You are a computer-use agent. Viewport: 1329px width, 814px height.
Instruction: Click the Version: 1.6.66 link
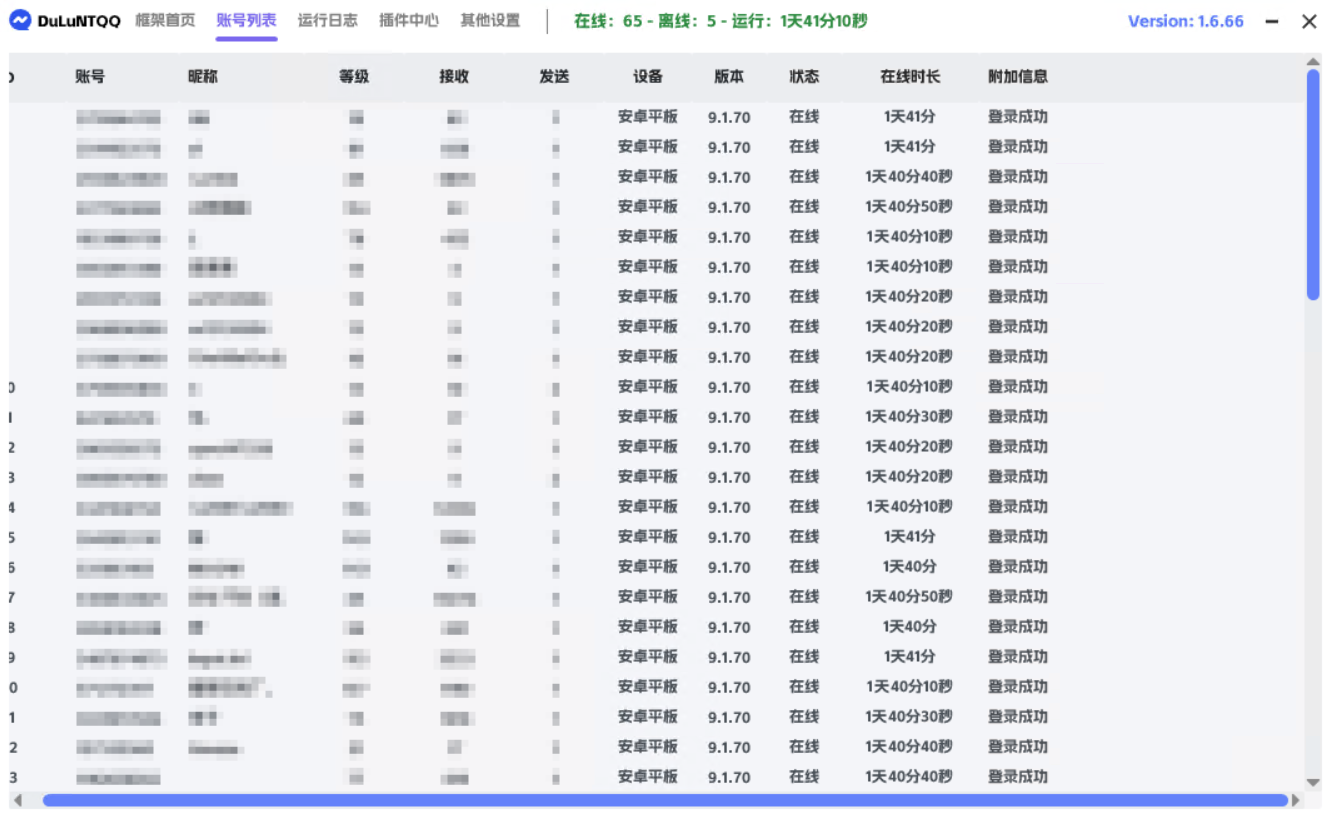pos(1186,20)
